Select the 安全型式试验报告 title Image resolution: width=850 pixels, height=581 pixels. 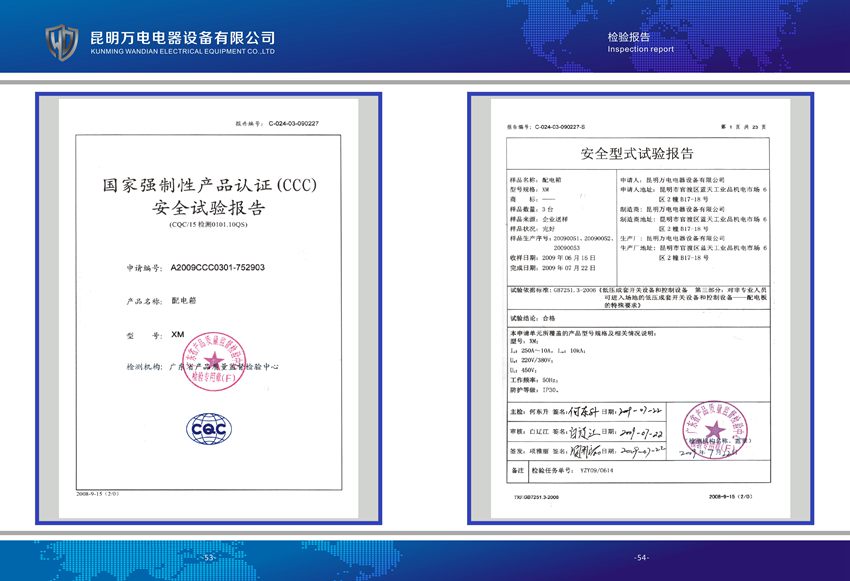(x=637, y=154)
